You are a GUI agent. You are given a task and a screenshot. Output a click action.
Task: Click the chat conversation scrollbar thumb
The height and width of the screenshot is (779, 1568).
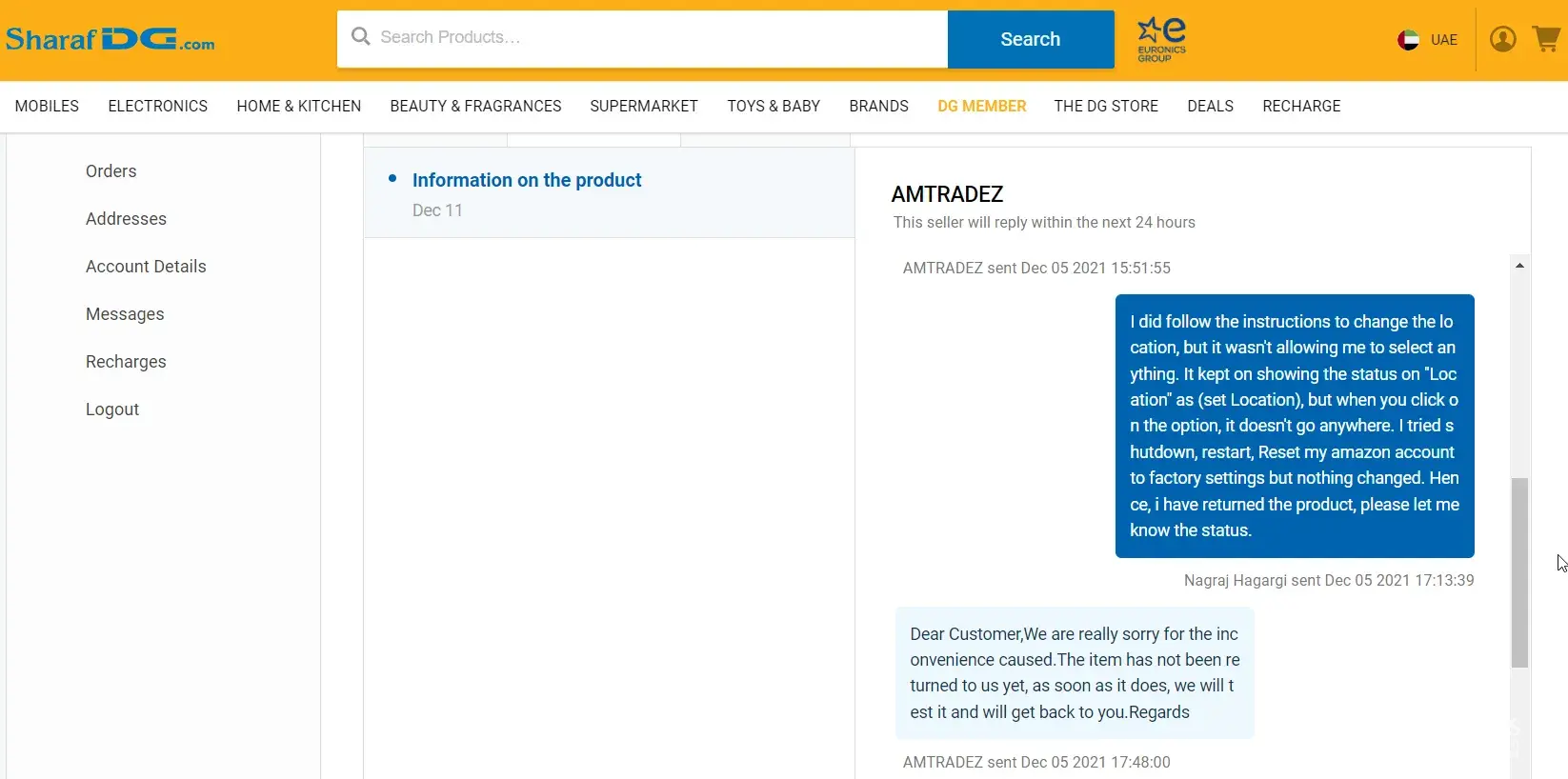(x=1519, y=571)
